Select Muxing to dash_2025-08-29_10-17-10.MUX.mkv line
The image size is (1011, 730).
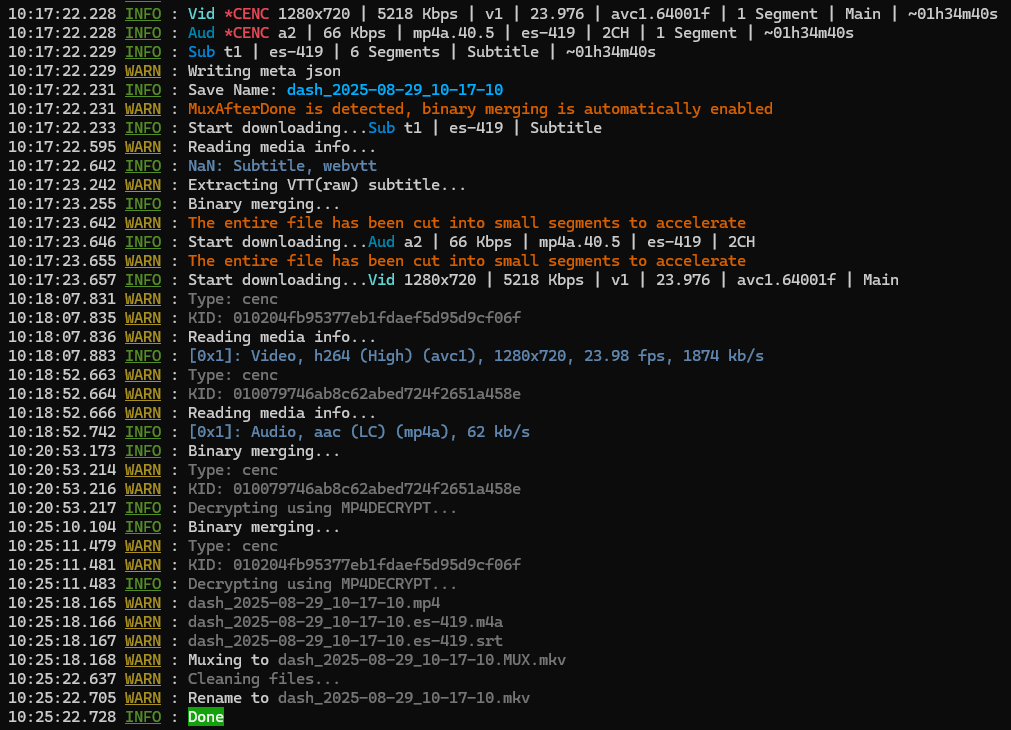click(x=377, y=660)
